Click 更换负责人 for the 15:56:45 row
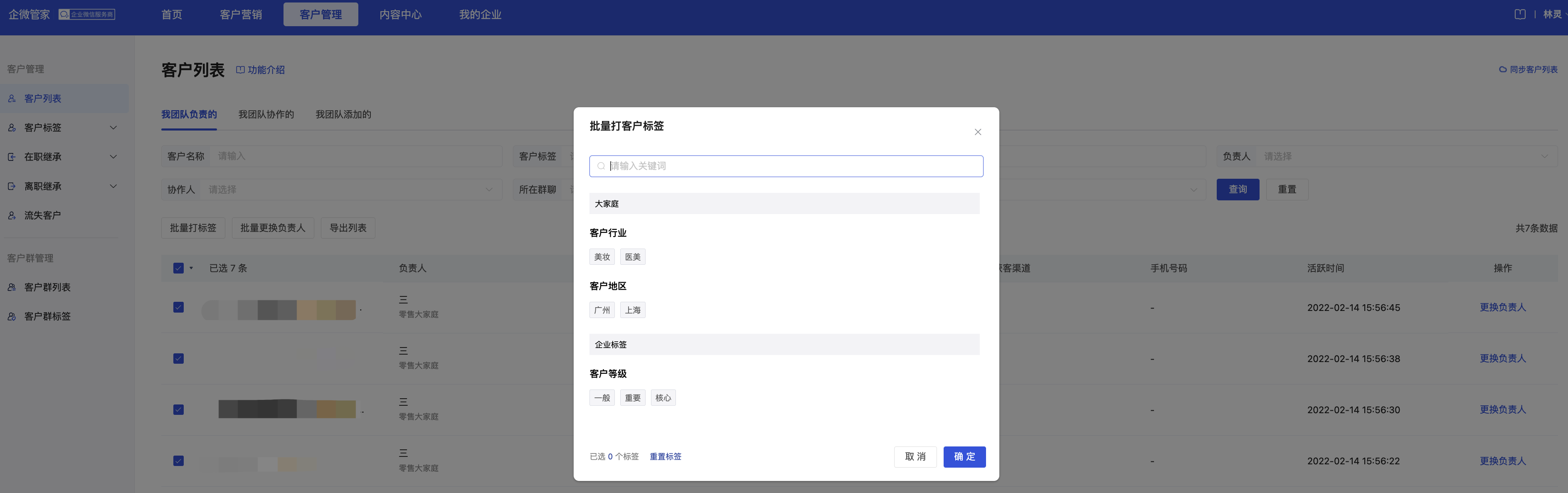Image resolution: width=1568 pixels, height=493 pixels. (x=1502, y=307)
